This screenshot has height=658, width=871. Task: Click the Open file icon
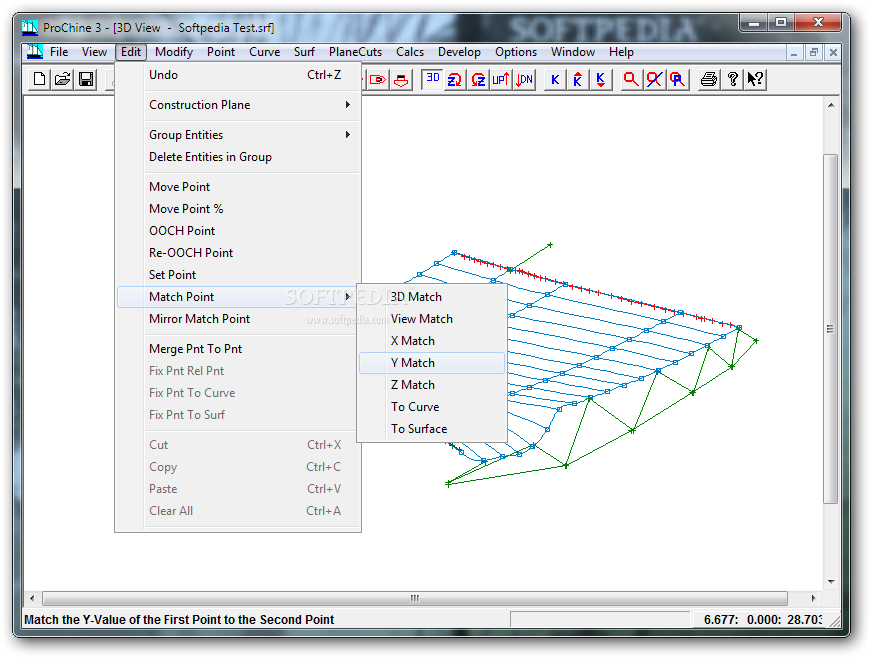(x=63, y=79)
